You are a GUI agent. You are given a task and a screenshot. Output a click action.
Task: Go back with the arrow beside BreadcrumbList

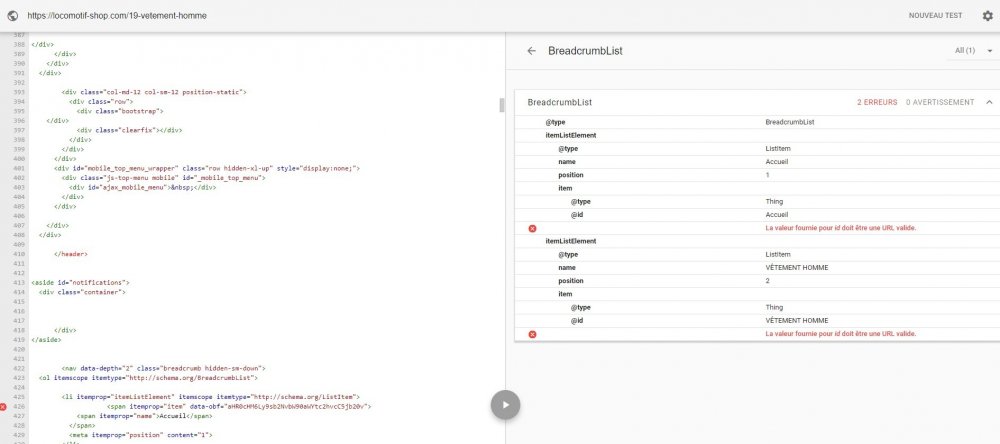click(531, 50)
